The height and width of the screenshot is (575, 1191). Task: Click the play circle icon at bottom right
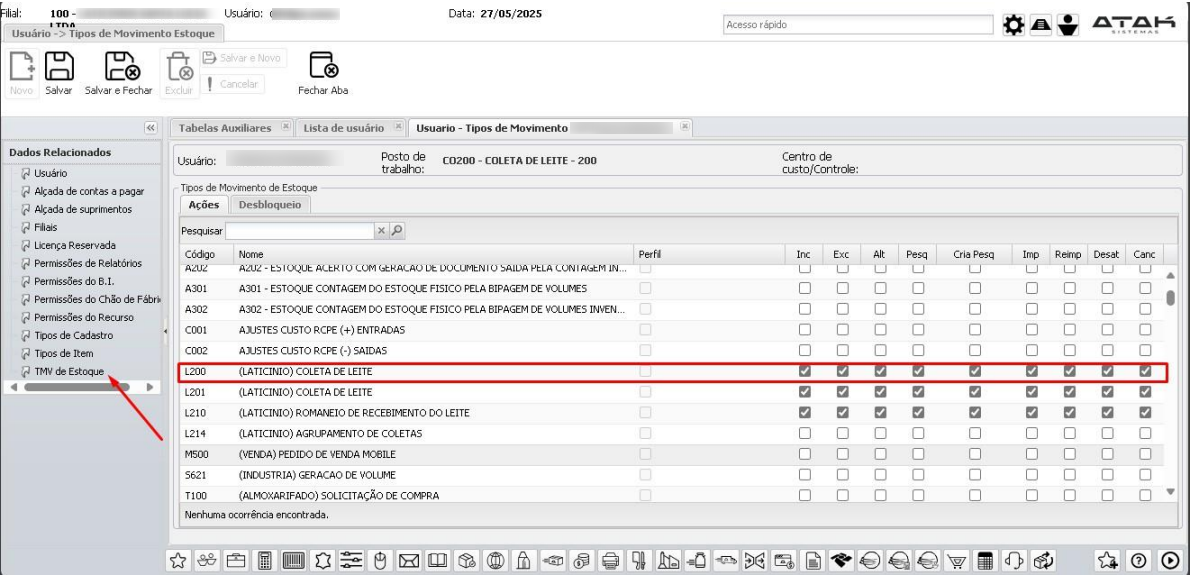1169,561
